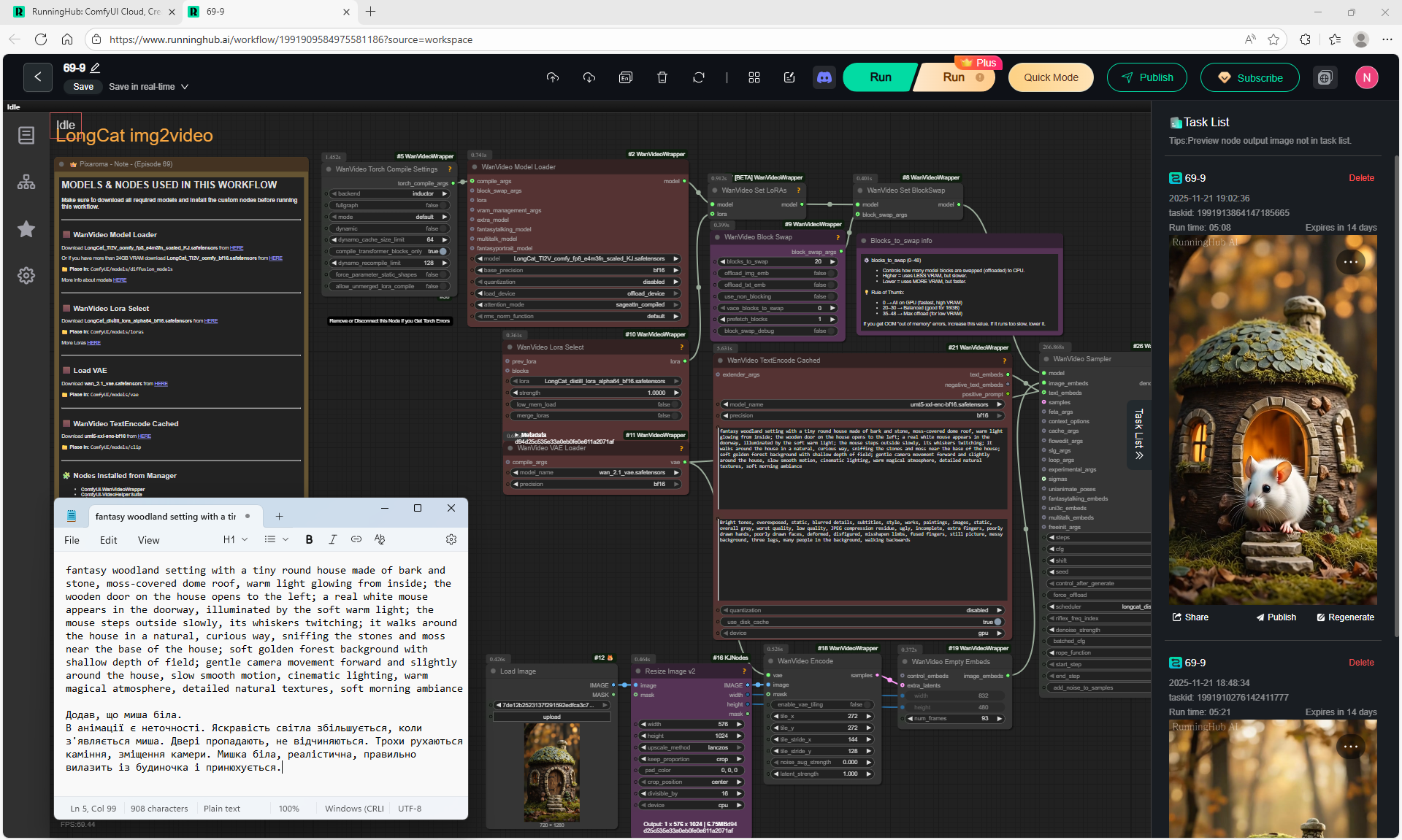Open the Discord icon link

[x=824, y=77]
